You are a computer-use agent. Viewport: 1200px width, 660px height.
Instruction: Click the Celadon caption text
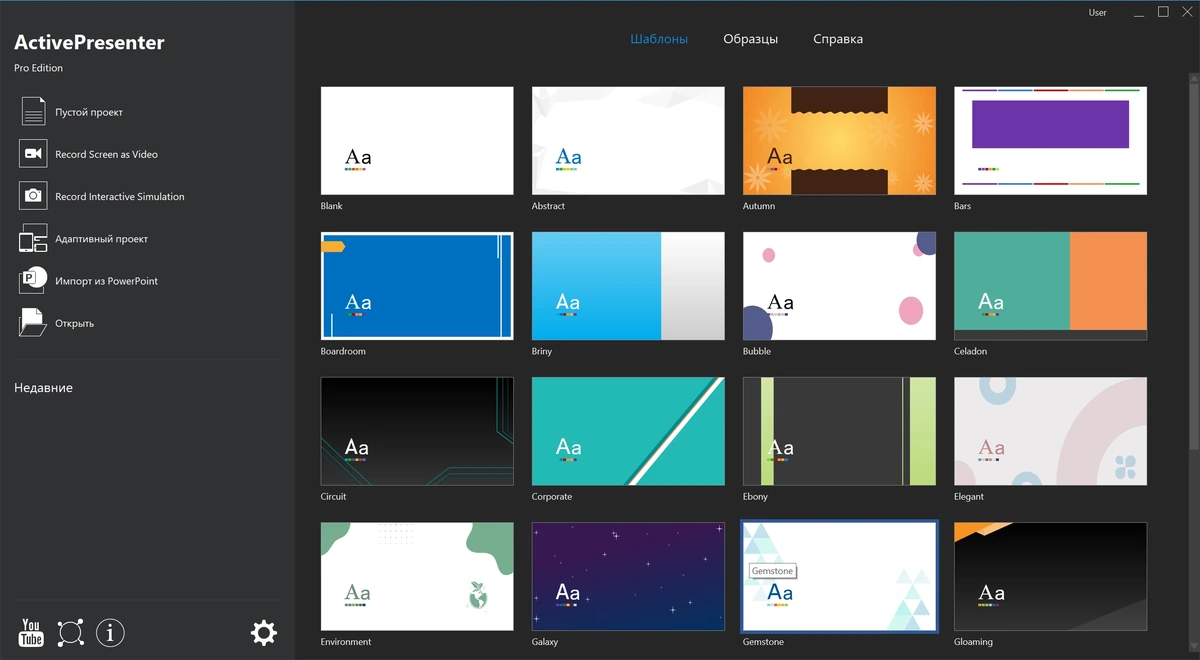coord(970,351)
